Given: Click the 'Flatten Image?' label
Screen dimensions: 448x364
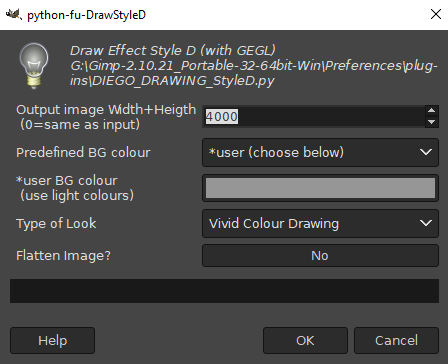Looking at the screenshot, I should [x=63, y=256].
